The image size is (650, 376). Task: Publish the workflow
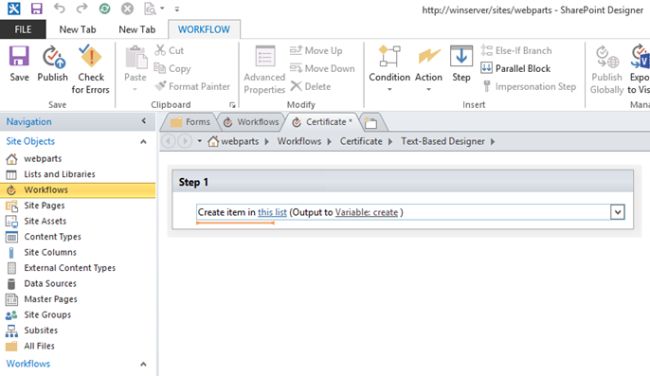tap(53, 64)
